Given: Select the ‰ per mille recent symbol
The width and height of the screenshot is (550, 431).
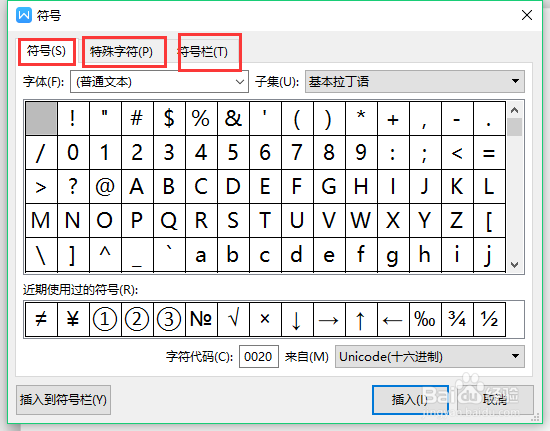Looking at the screenshot, I should [x=425, y=319].
